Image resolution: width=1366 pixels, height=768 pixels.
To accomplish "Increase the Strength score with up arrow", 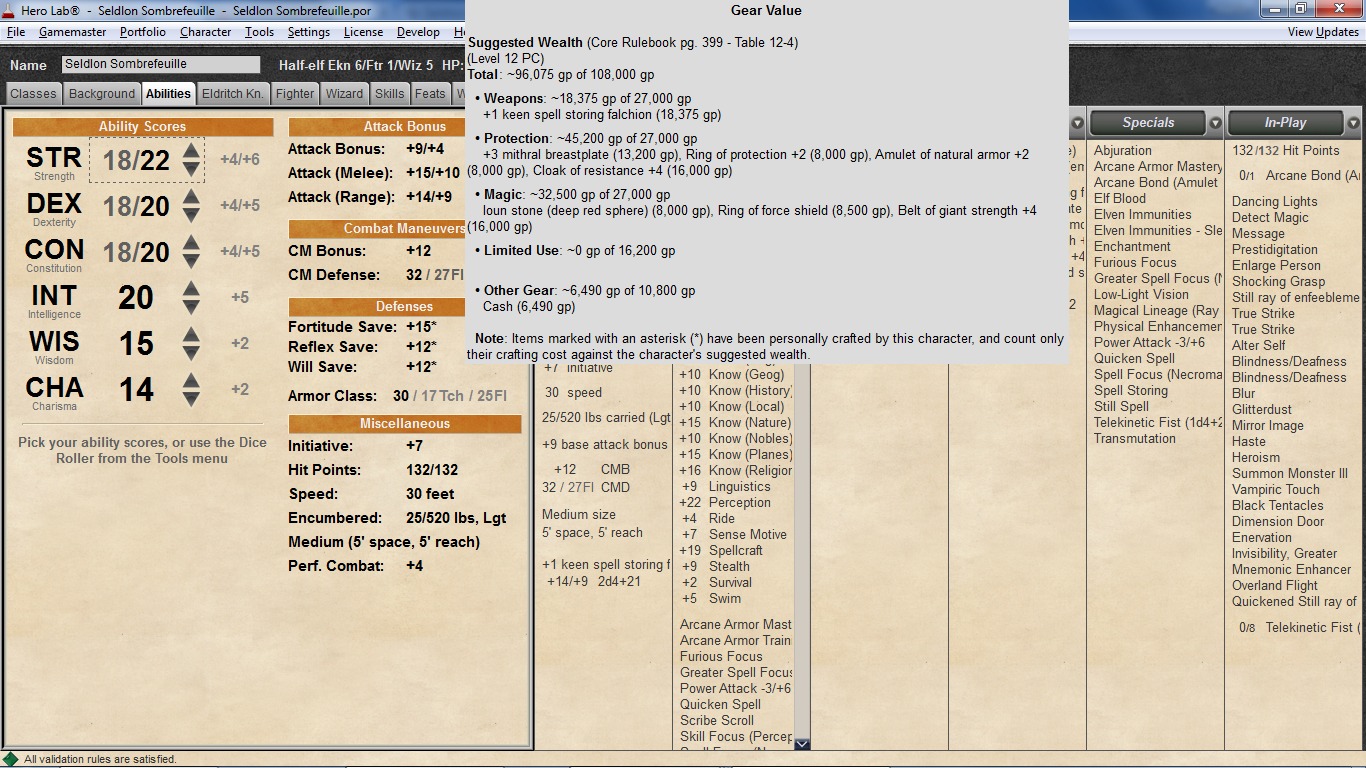I will (191, 150).
